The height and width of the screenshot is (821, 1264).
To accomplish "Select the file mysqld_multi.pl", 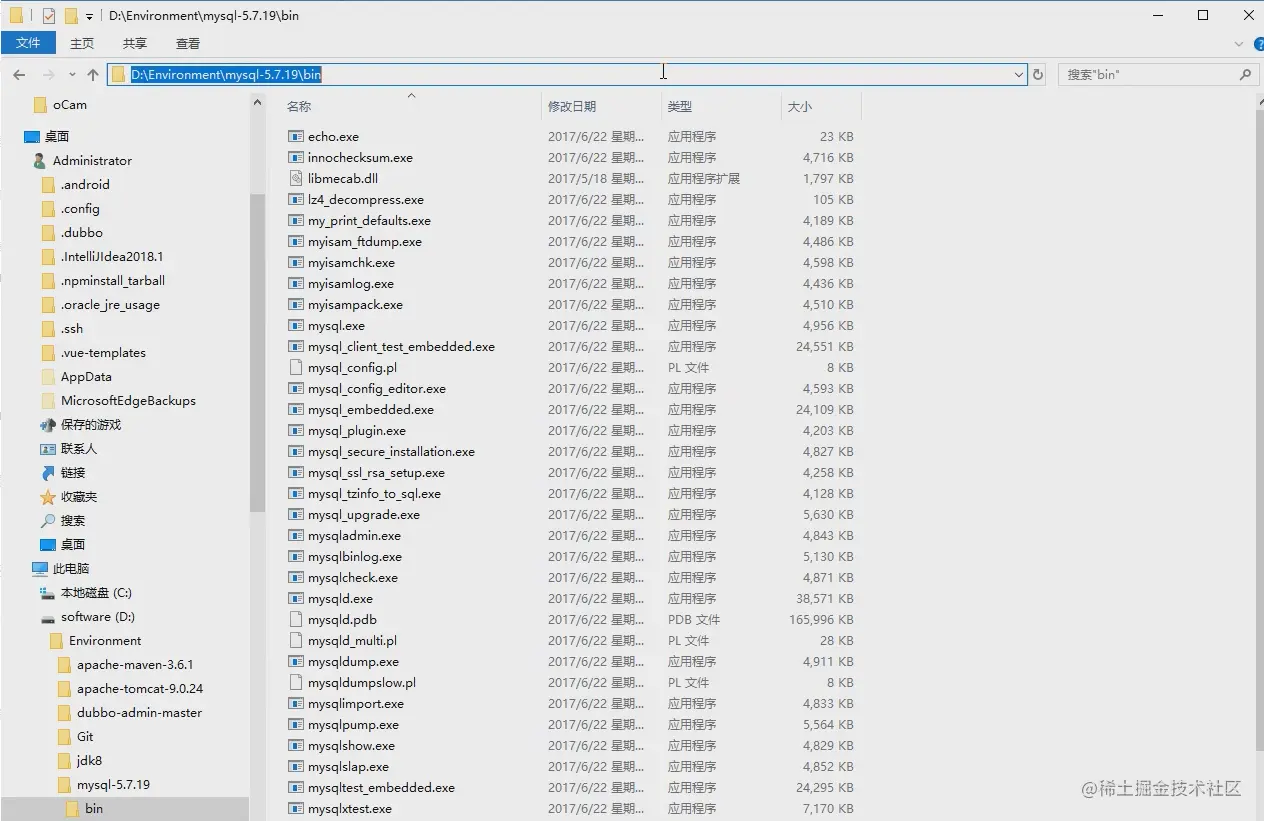I will [x=352, y=641].
